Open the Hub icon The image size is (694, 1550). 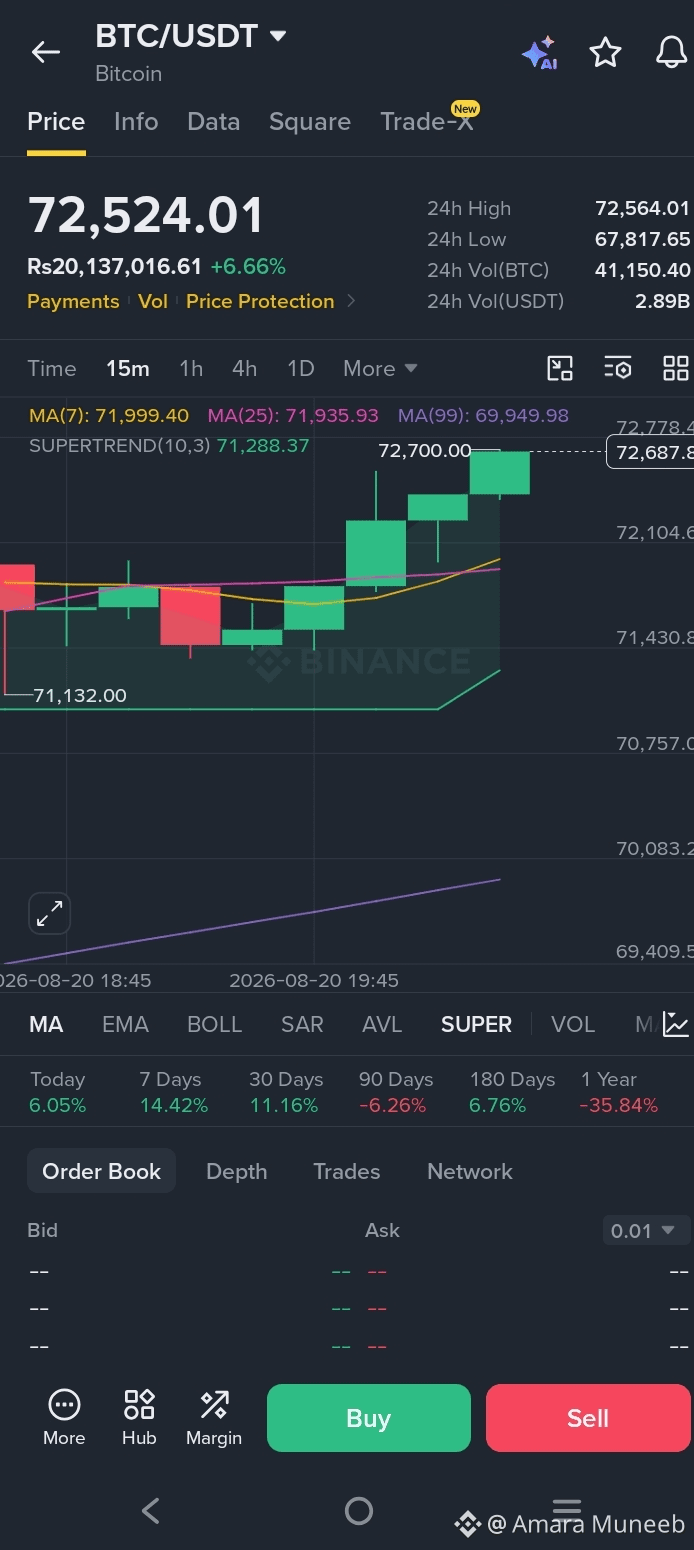click(x=139, y=1417)
